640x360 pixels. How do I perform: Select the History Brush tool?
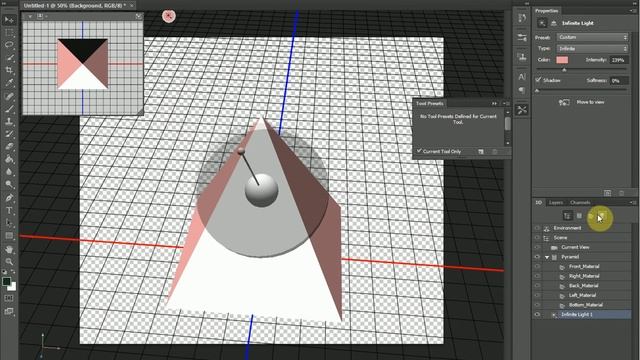9,134
